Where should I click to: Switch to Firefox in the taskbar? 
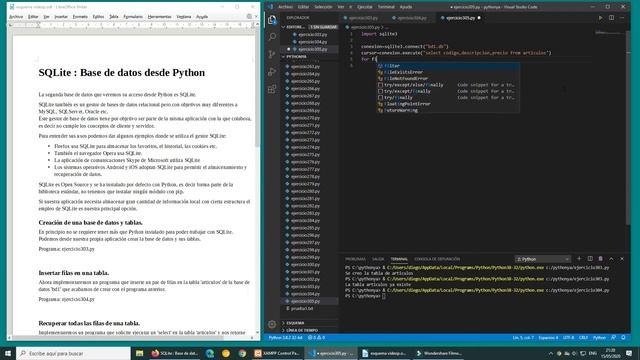[x=175, y=353]
